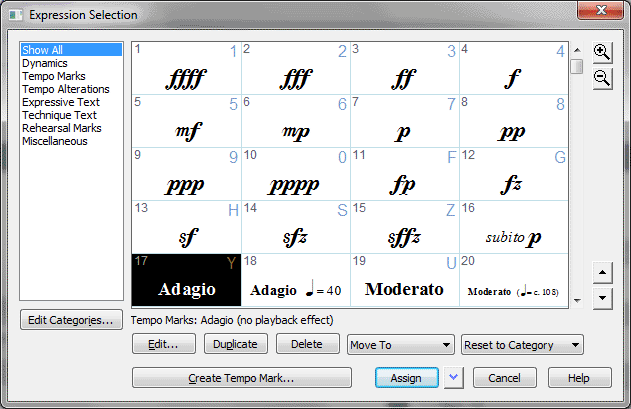Click the Help button
Screen dimensions: 631x409
coord(579,378)
